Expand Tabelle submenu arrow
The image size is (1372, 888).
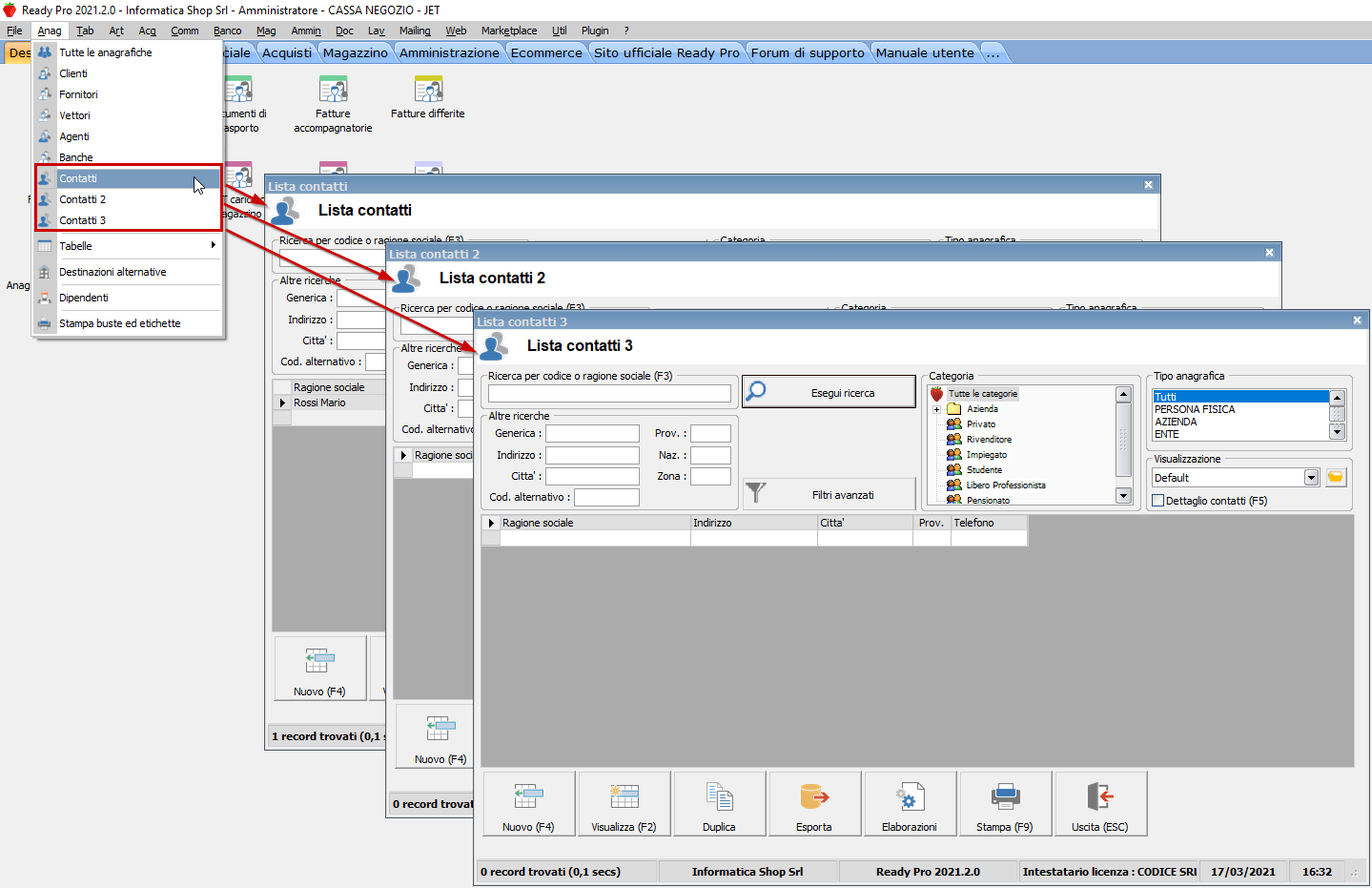click(214, 245)
